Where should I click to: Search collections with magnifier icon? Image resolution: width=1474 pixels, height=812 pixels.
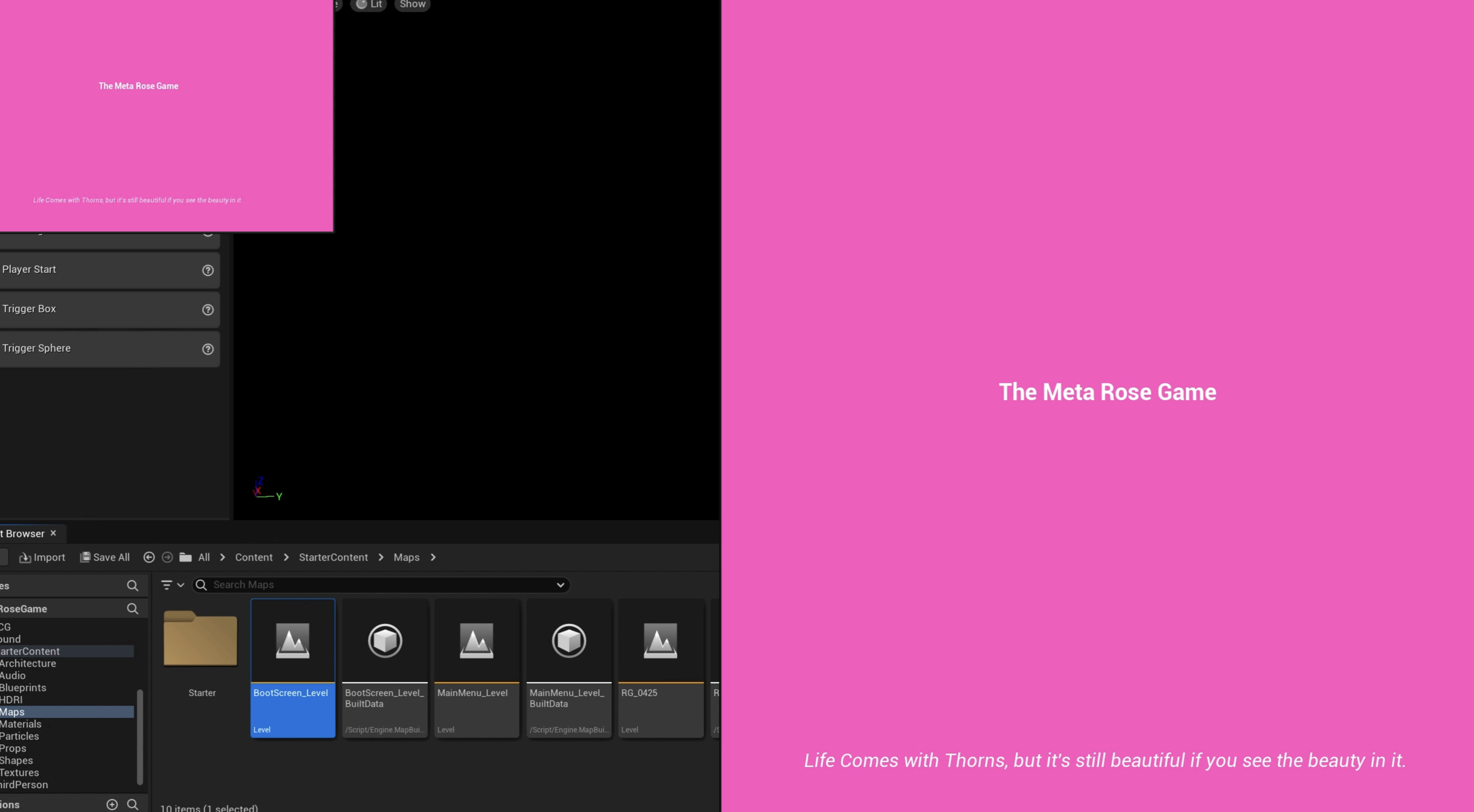[132, 804]
